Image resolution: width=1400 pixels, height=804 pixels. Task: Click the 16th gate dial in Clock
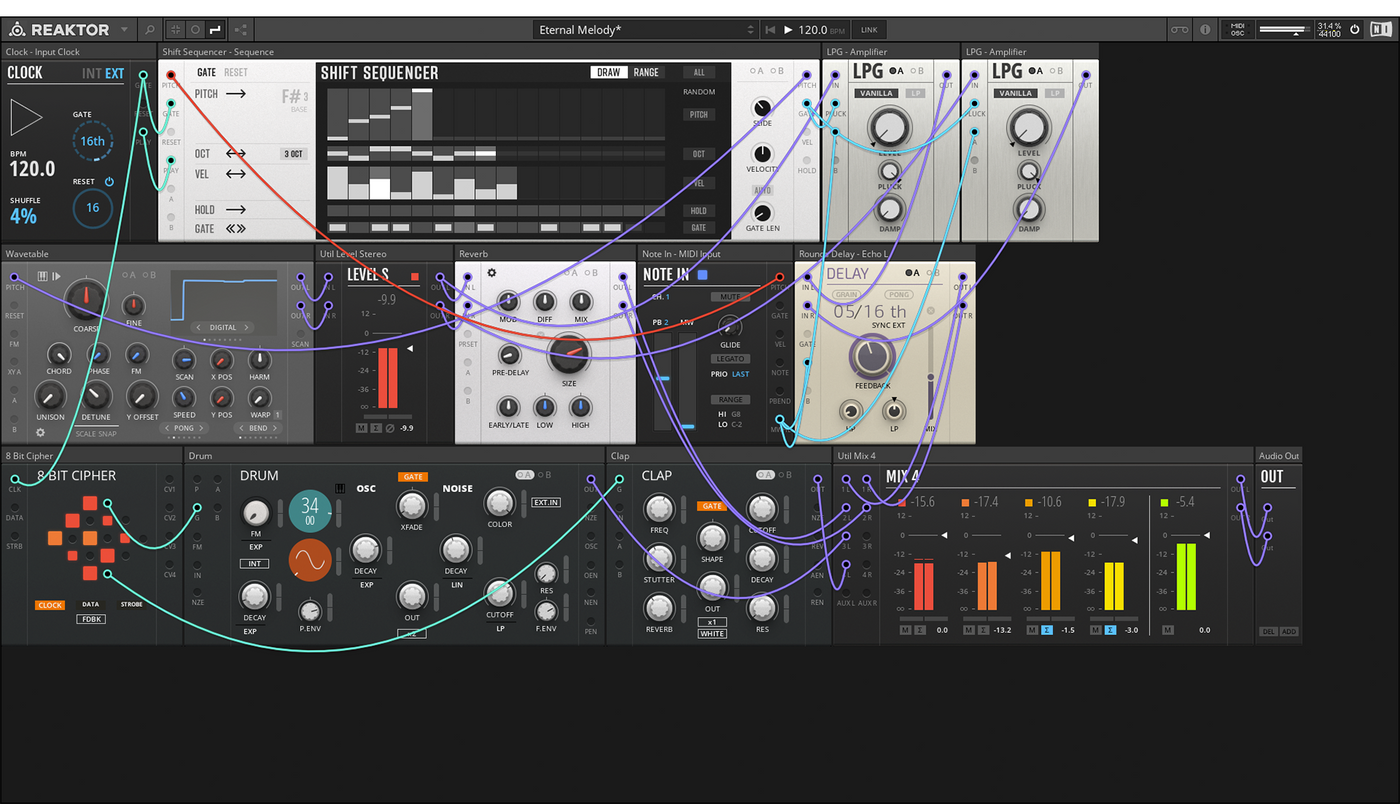(93, 141)
